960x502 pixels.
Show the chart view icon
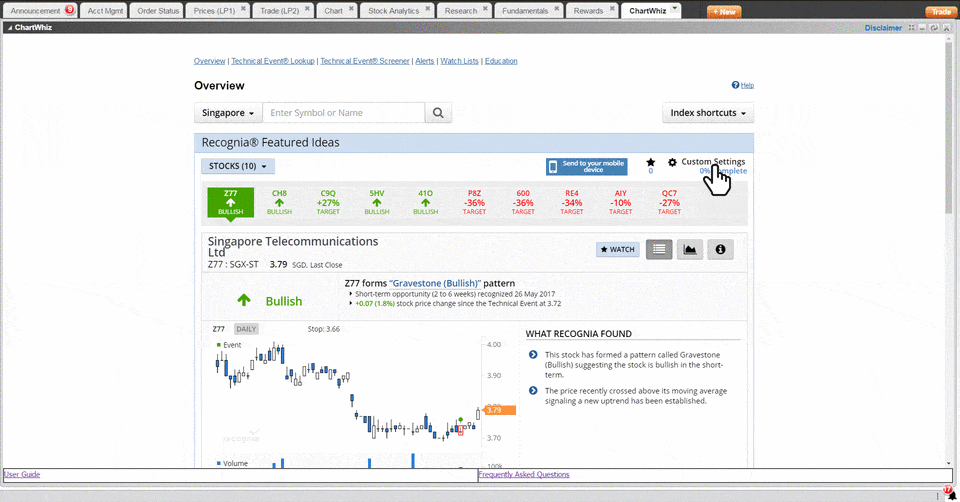point(689,249)
